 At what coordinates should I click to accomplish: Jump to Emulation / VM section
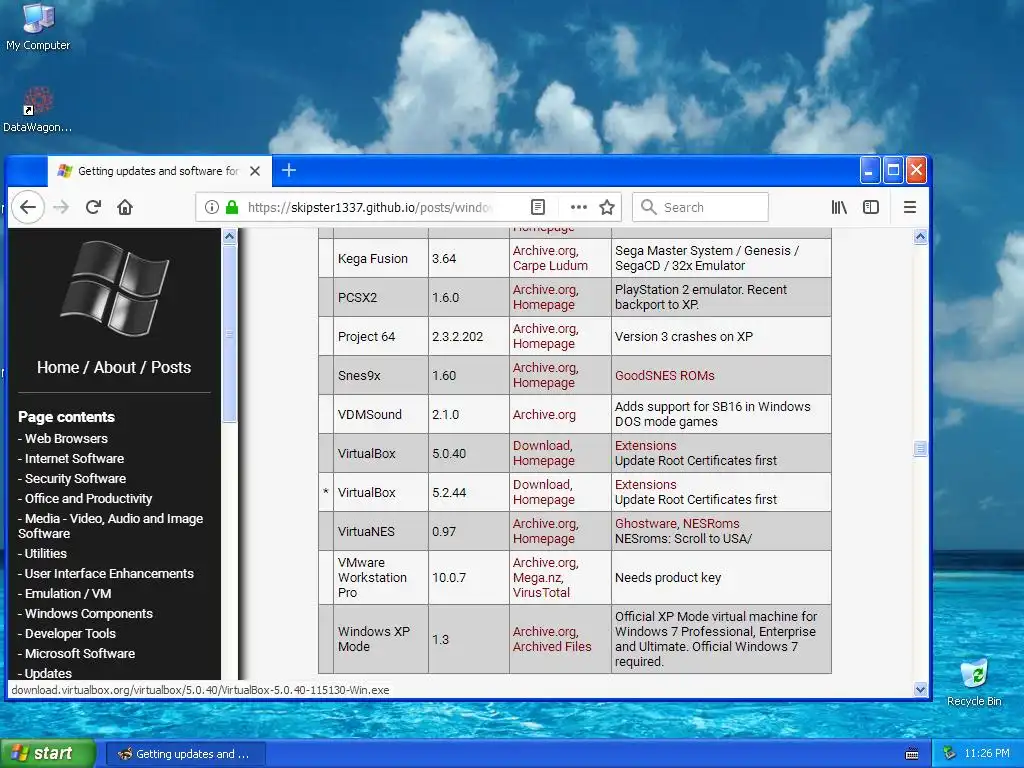[68, 594]
